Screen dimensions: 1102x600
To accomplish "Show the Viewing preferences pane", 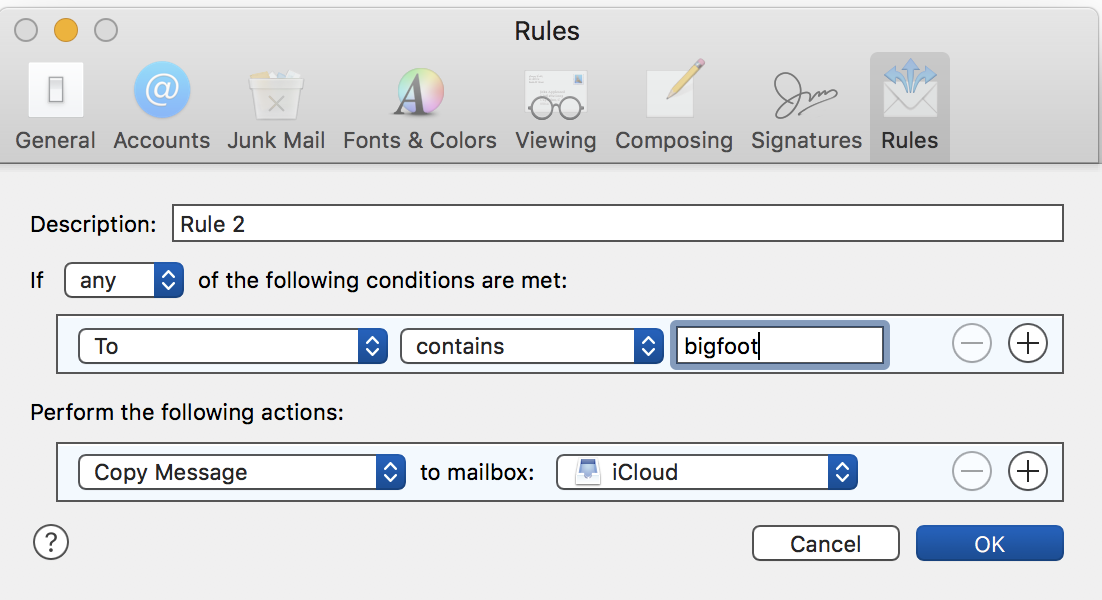I will click(x=556, y=107).
